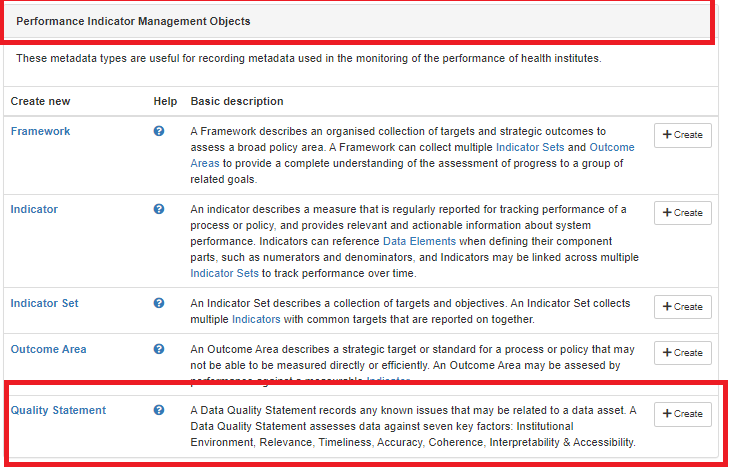Create a new Outcome Area
The height and width of the screenshot is (472, 730).
tap(682, 353)
